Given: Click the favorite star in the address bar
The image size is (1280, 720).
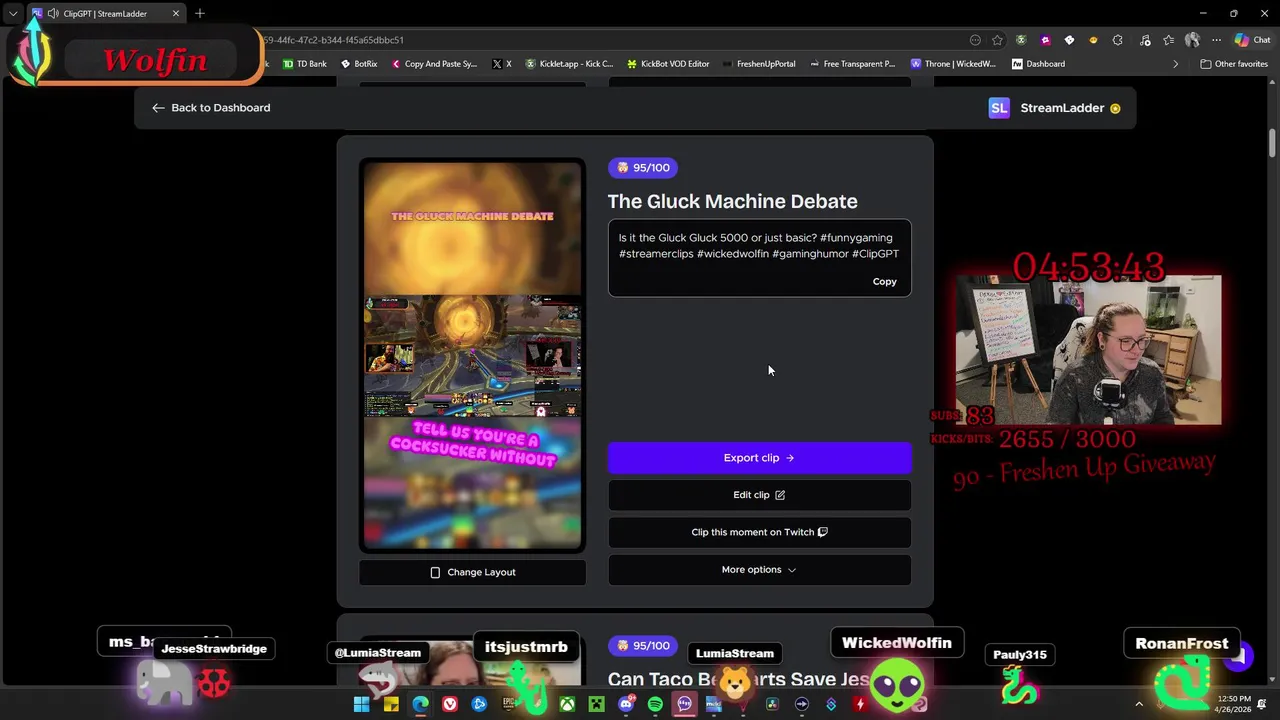Looking at the screenshot, I should coord(997,40).
